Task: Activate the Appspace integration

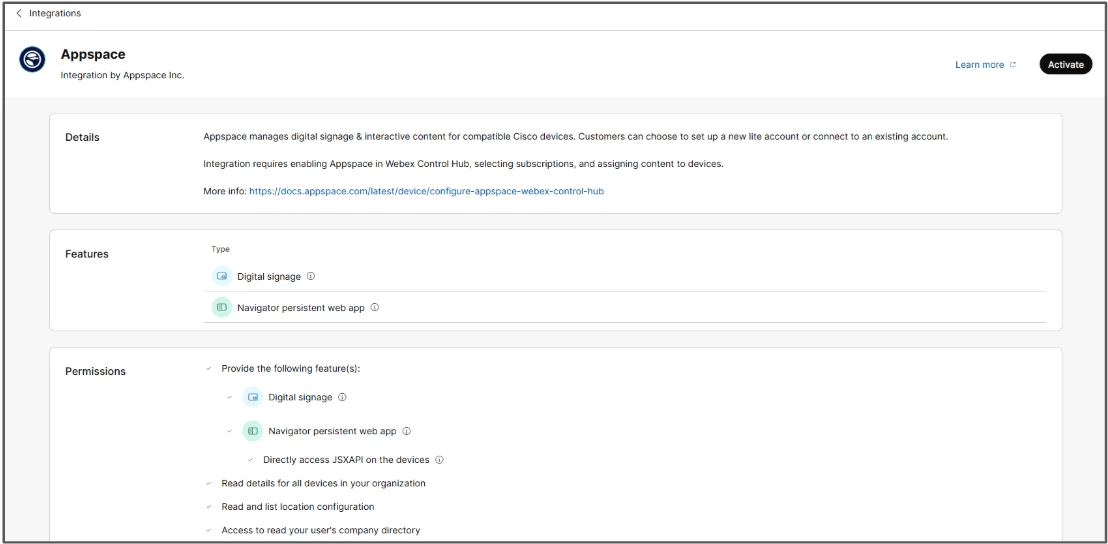Action: click(x=1066, y=64)
